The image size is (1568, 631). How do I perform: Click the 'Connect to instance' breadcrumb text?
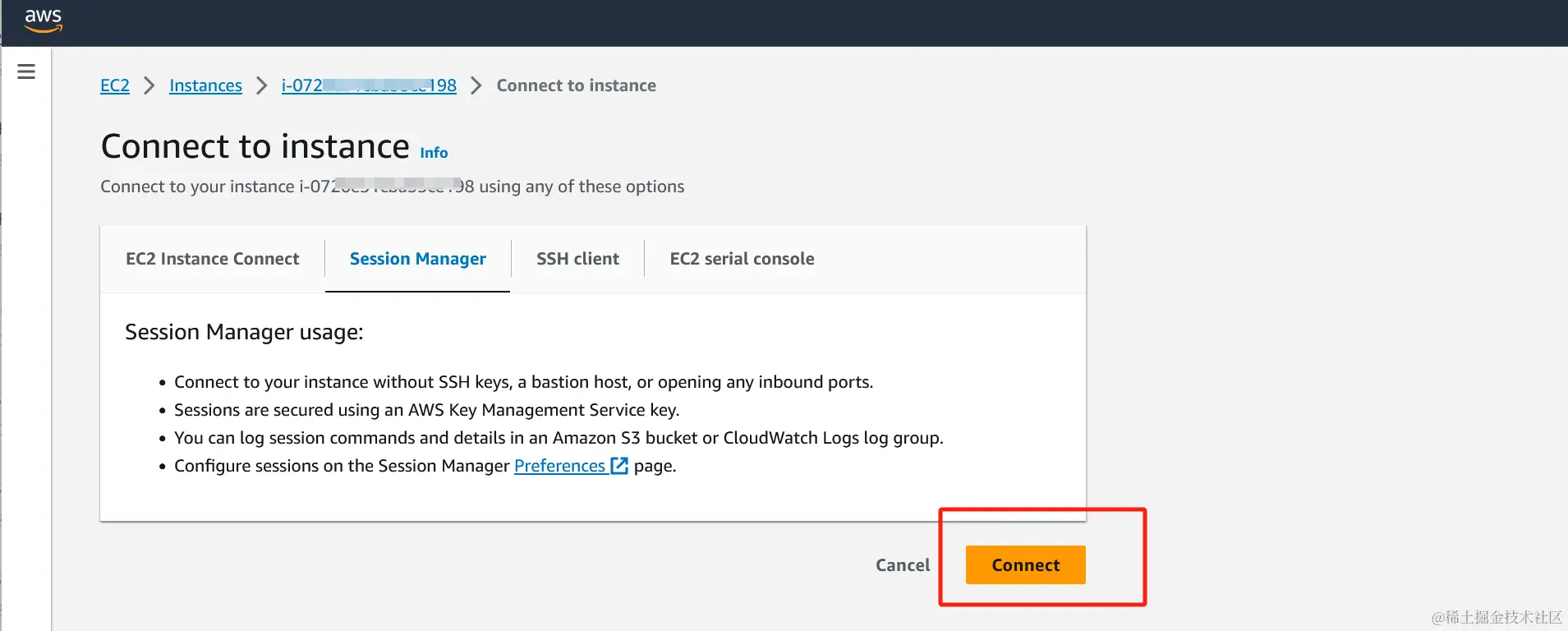577,85
